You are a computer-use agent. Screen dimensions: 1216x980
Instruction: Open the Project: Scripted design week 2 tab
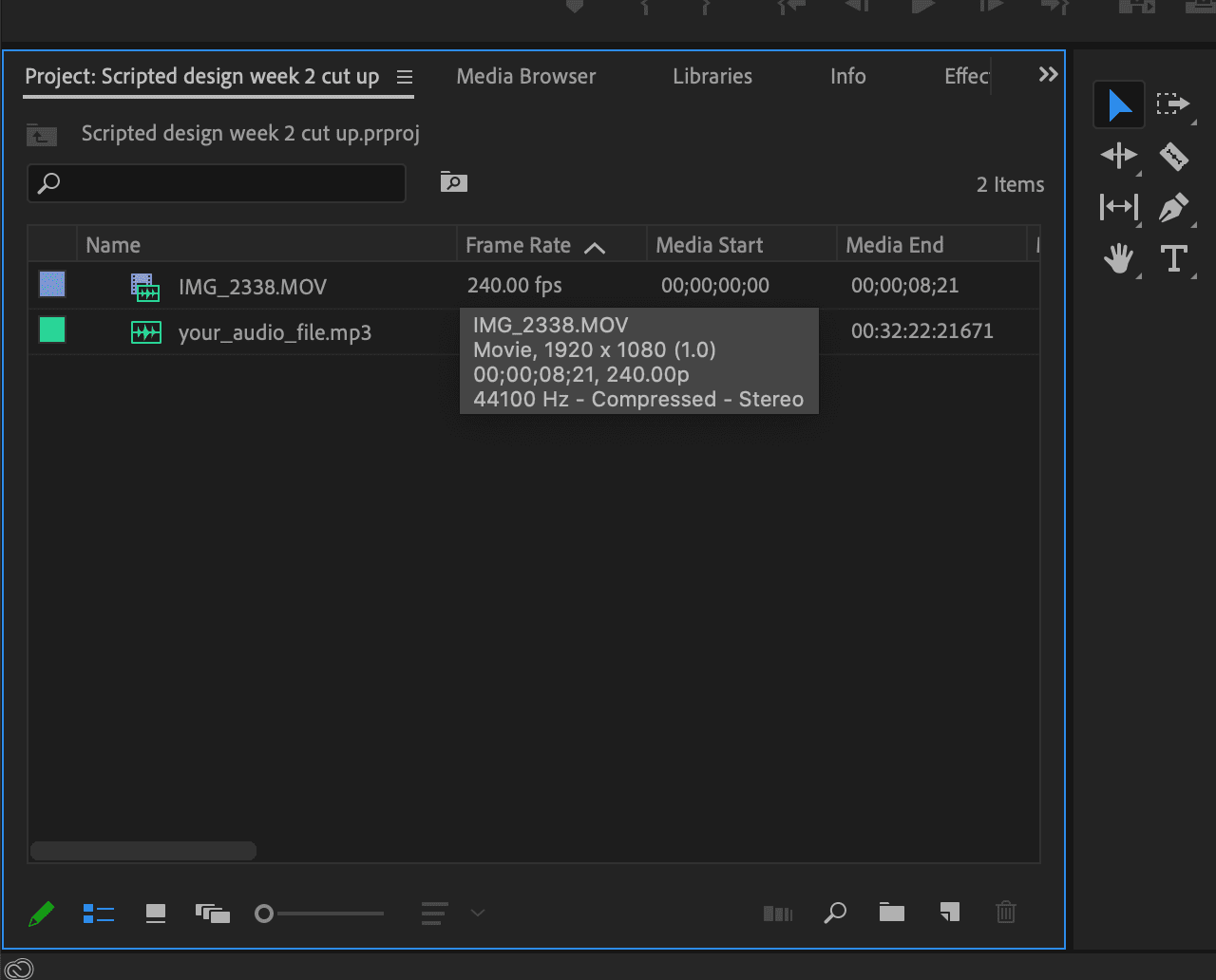click(x=202, y=77)
